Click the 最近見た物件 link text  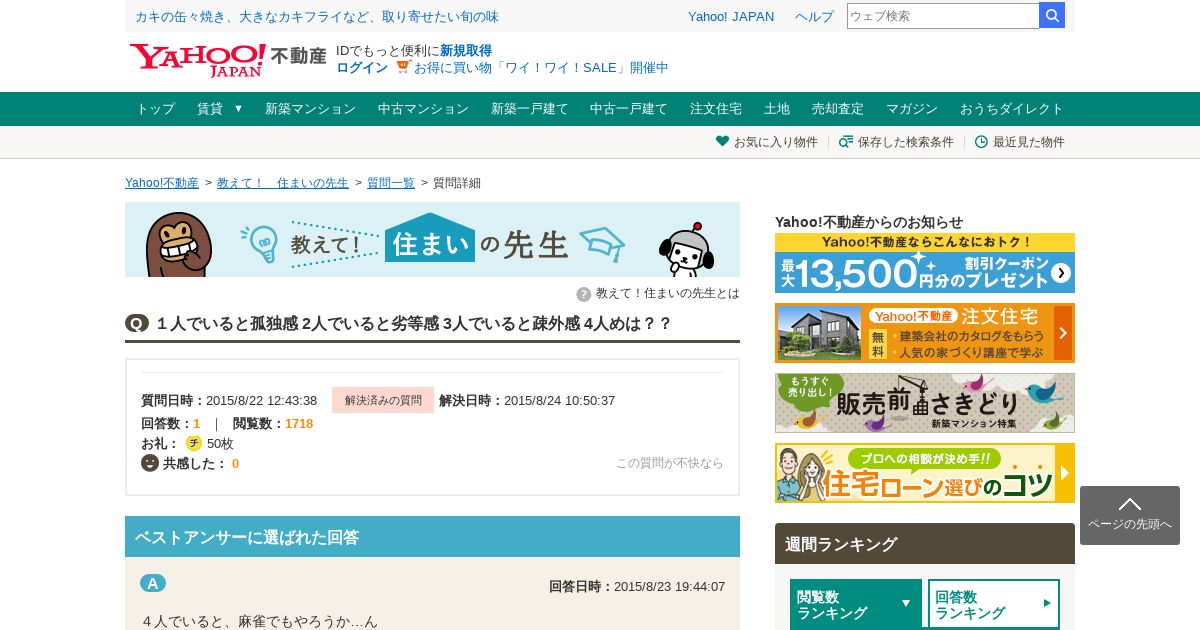1029,142
